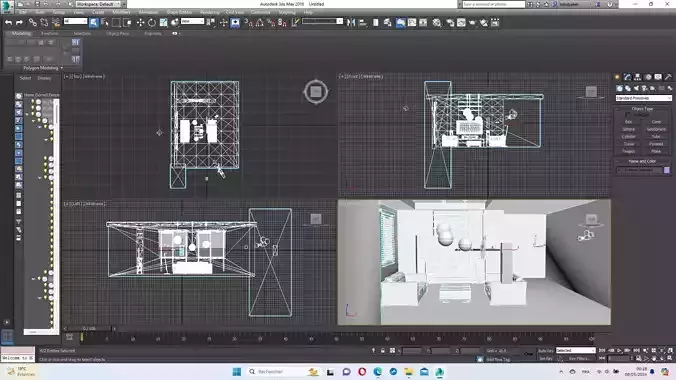Screen dimensions: 676x380
Task: Click the Key Filters button
Action: (579, 358)
